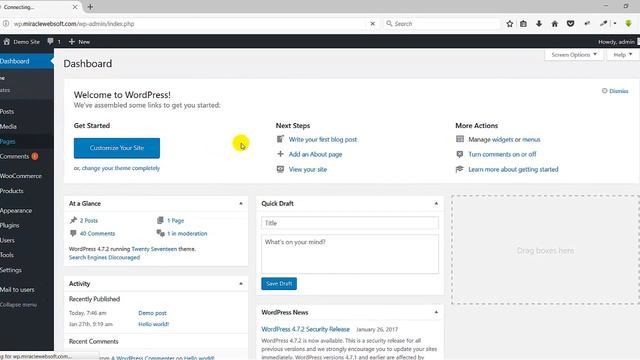The height and width of the screenshot is (360, 640).
Task: Open Pages in the admin sidebar
Action: pyautogui.click(x=27, y=142)
